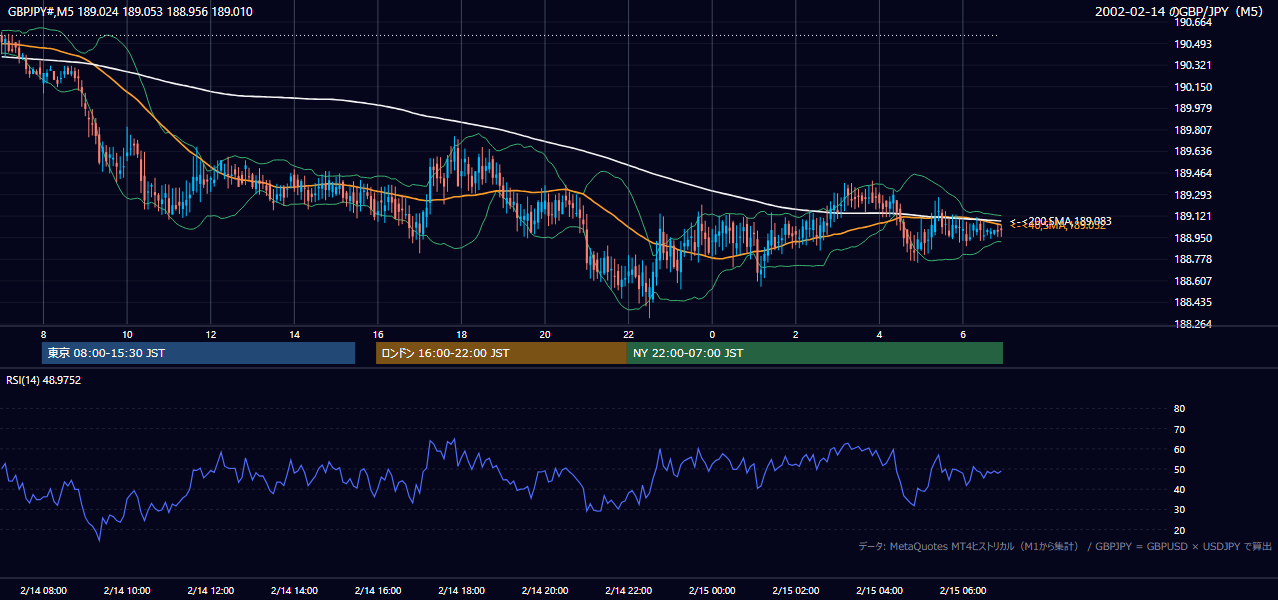Click hour label 20 under price chart
Screen dimensions: 1278x600
[545, 334]
